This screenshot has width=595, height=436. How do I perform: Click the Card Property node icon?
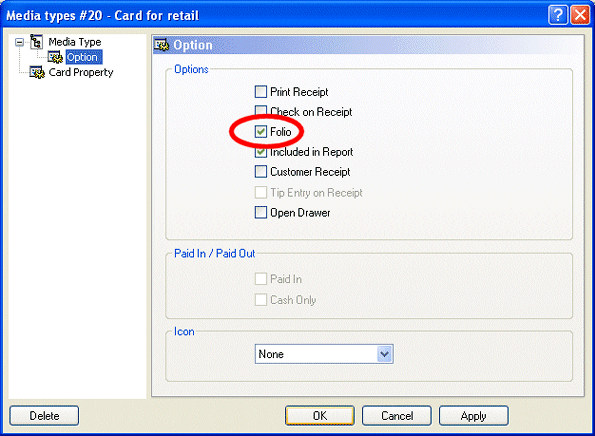(x=38, y=72)
